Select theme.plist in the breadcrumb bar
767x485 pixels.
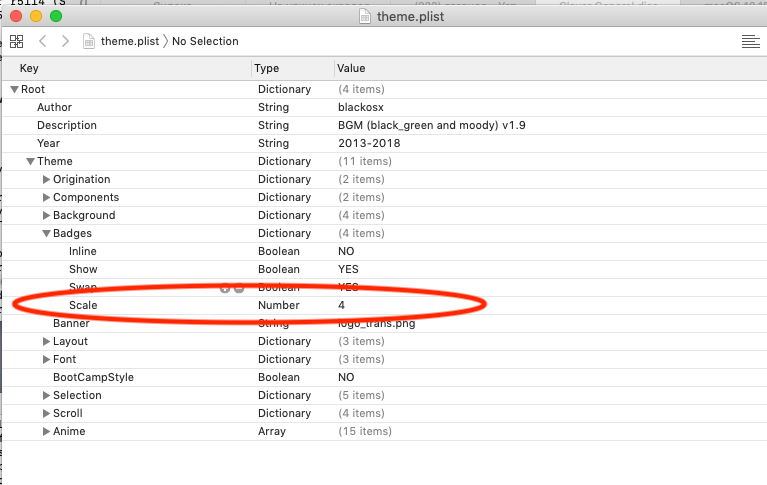pos(130,41)
